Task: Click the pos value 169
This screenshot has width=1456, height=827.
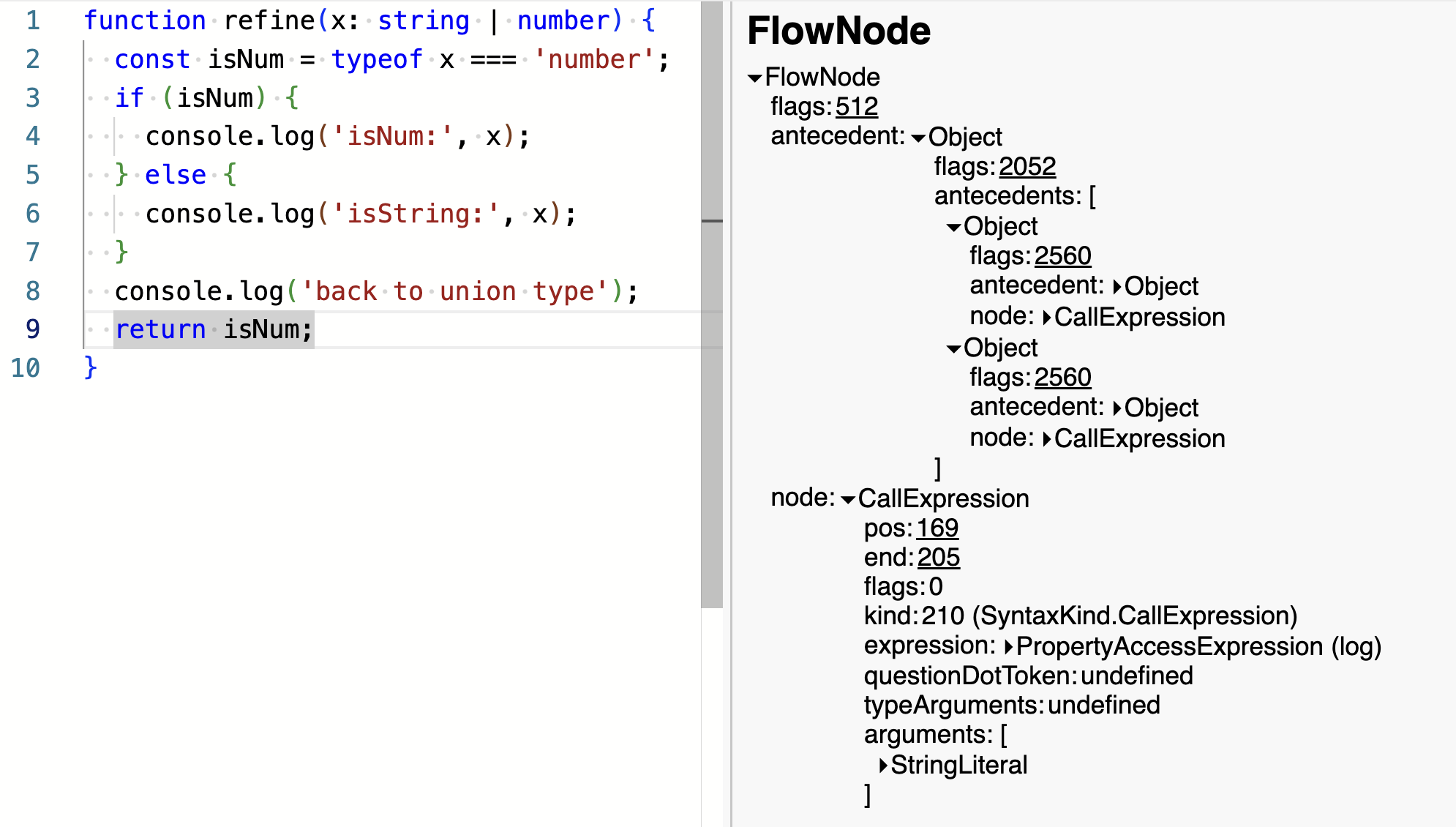Action: (x=937, y=528)
